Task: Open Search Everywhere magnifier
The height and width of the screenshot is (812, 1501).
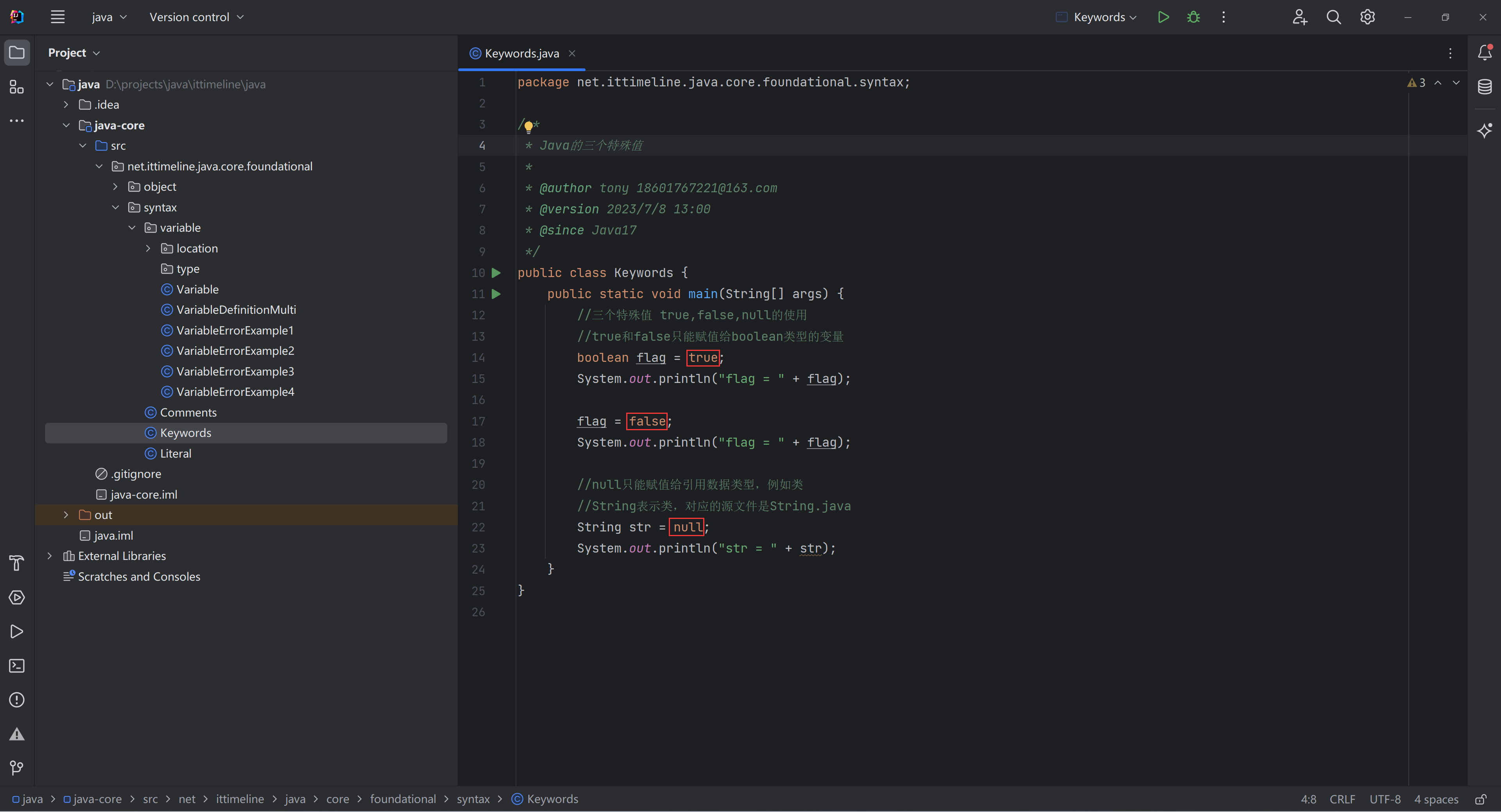Action: click(x=1334, y=17)
